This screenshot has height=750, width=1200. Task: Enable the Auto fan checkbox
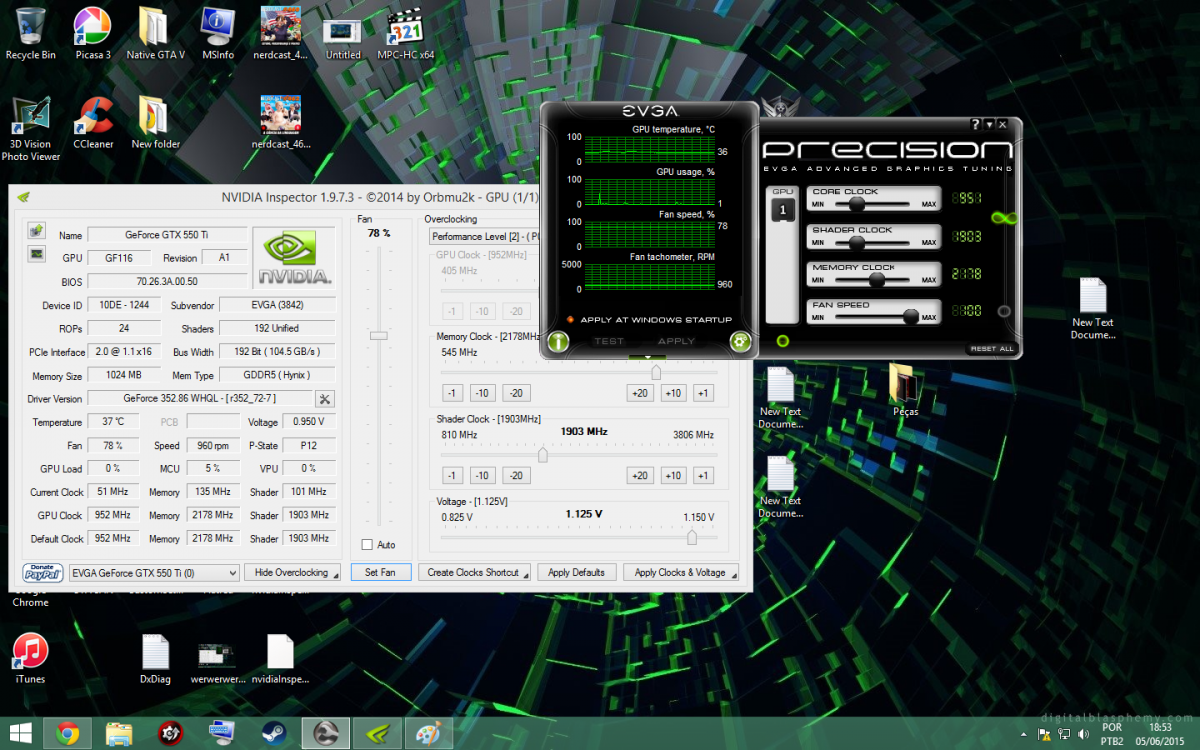(x=367, y=545)
